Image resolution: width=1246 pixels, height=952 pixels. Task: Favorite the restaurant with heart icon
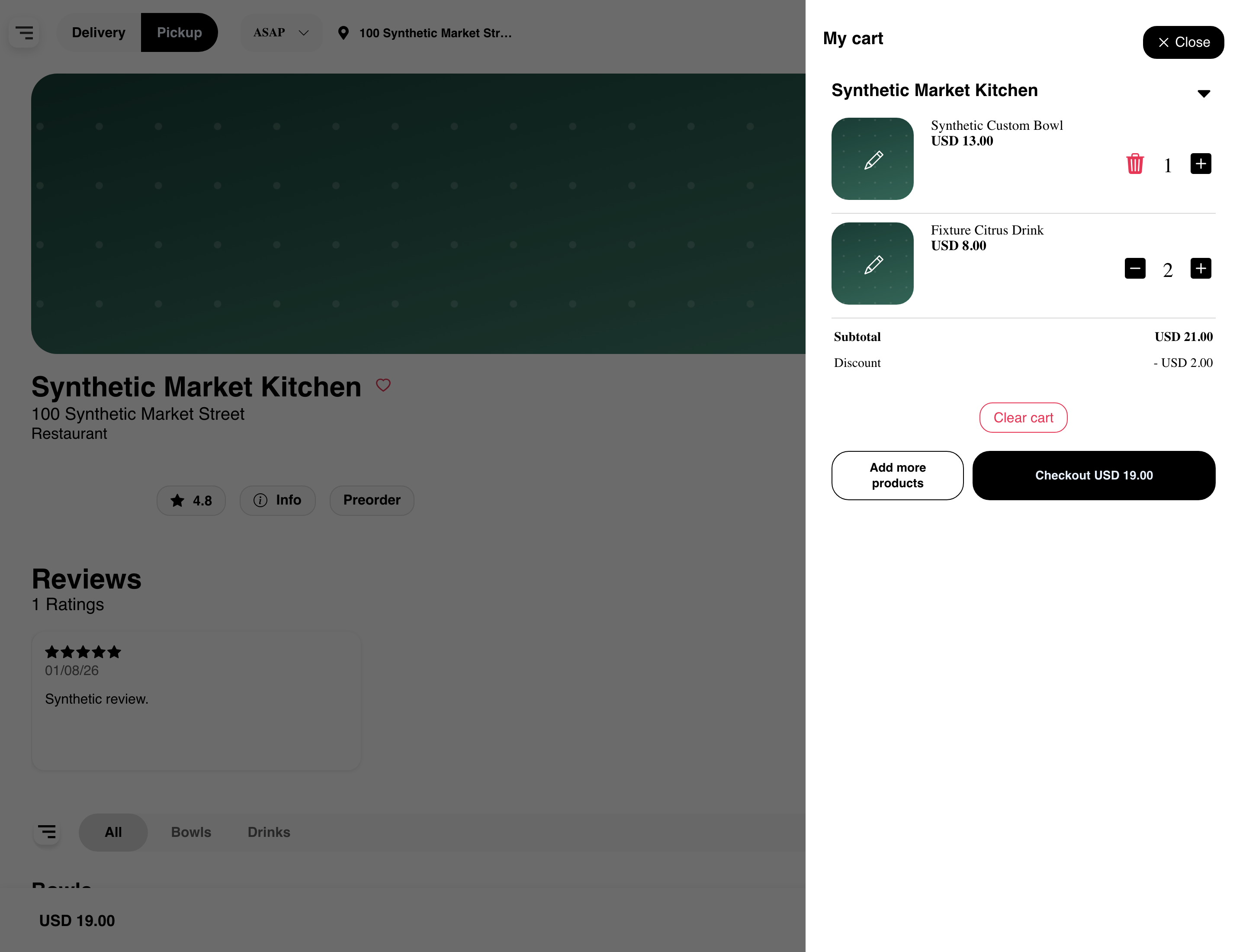[383, 385]
